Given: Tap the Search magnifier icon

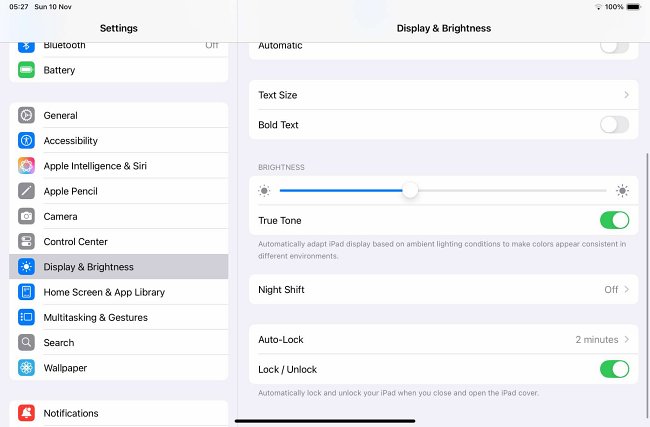Looking at the screenshot, I should (26, 342).
